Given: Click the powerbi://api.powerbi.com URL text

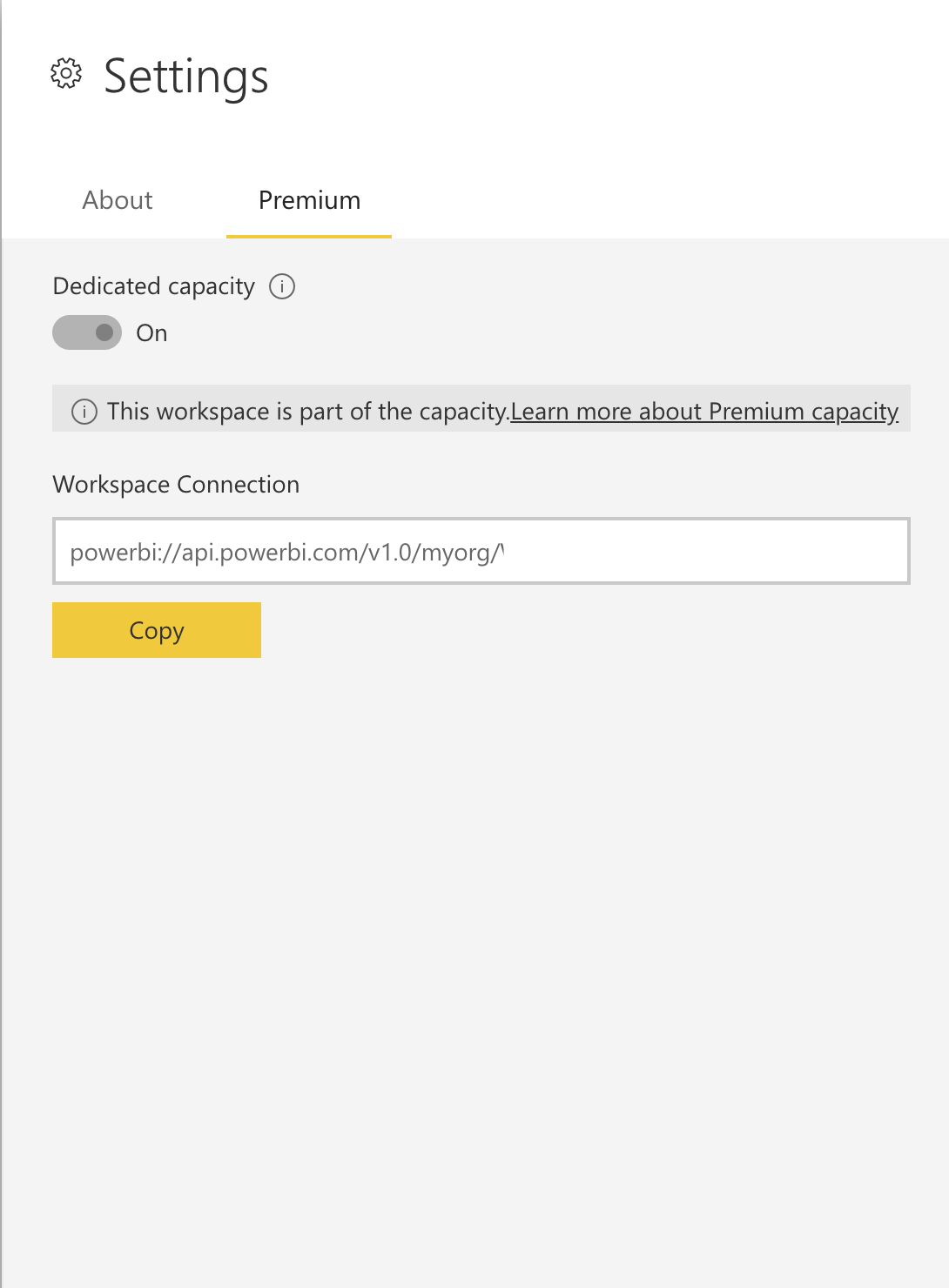Looking at the screenshot, I should (x=287, y=552).
